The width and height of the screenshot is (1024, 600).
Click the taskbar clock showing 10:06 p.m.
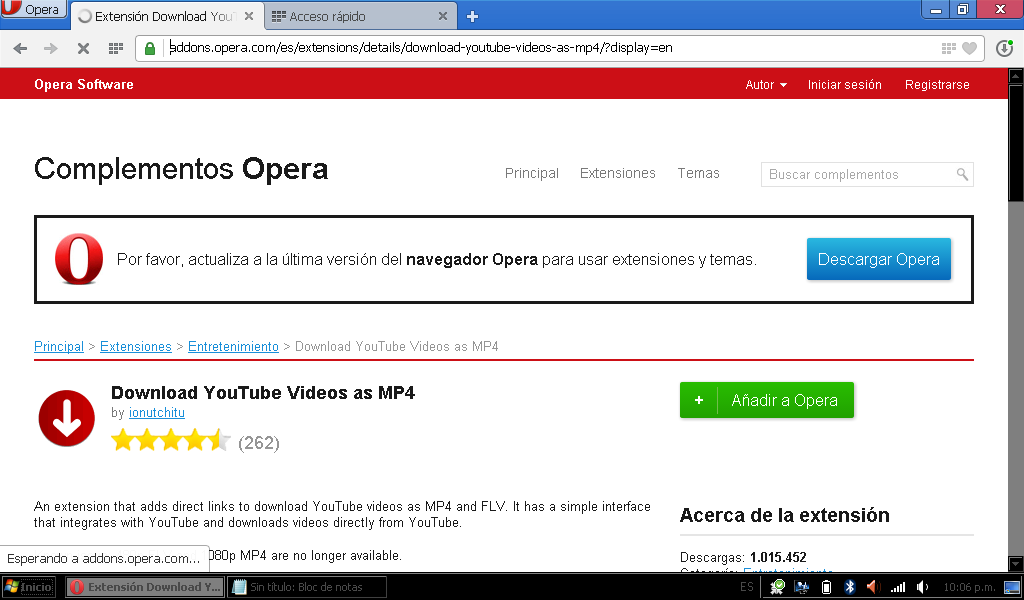coord(969,587)
